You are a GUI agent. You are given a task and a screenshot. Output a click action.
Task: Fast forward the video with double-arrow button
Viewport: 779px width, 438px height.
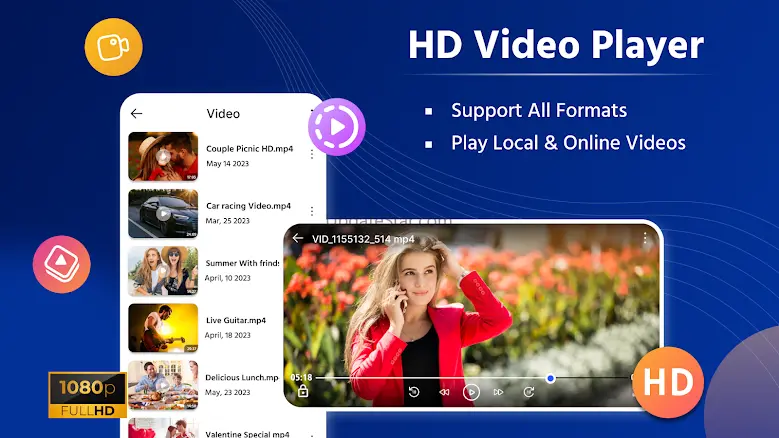pyautogui.click(x=498, y=392)
